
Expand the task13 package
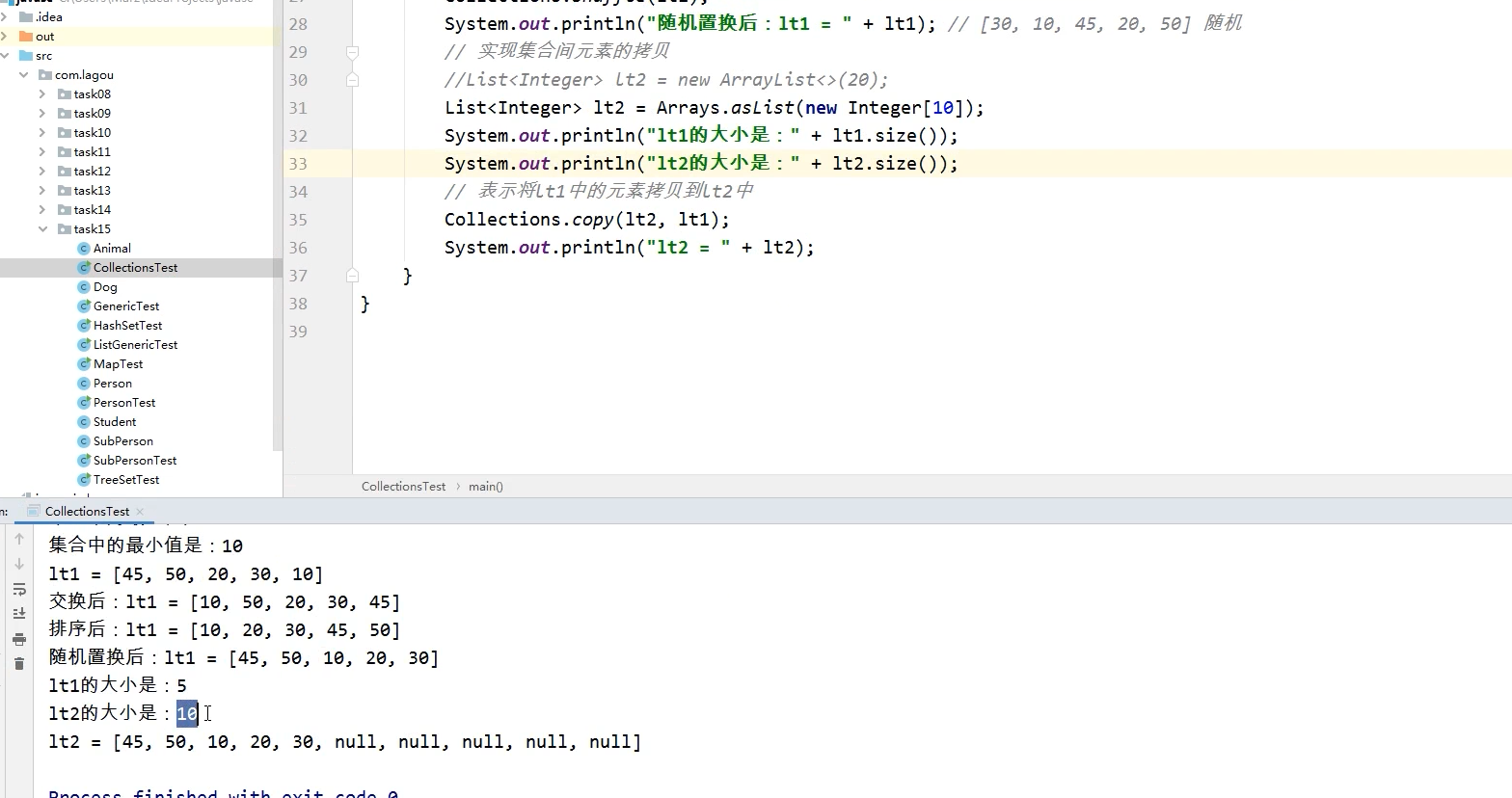tap(42, 191)
